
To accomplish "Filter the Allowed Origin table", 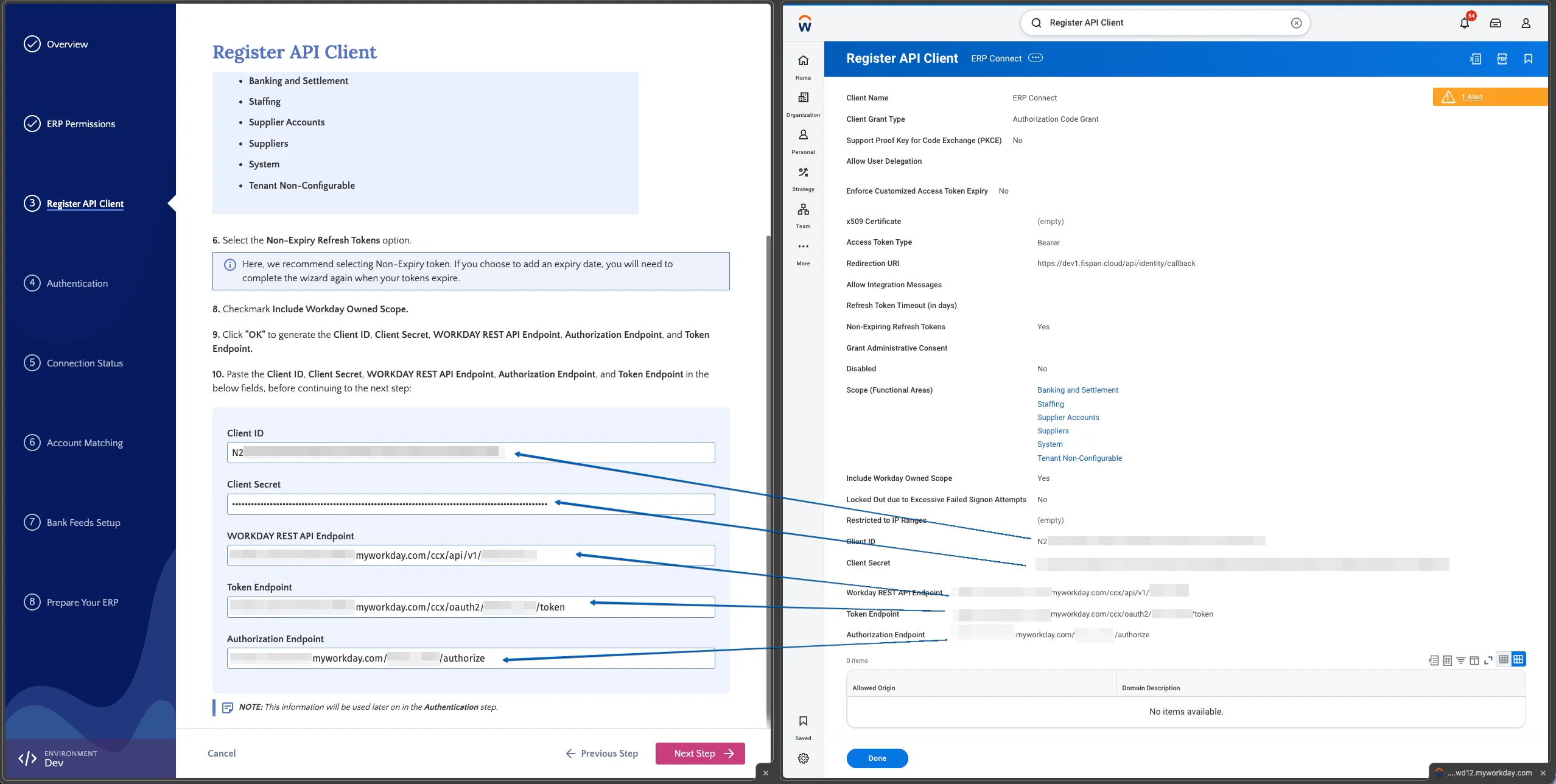I will coord(1460,660).
